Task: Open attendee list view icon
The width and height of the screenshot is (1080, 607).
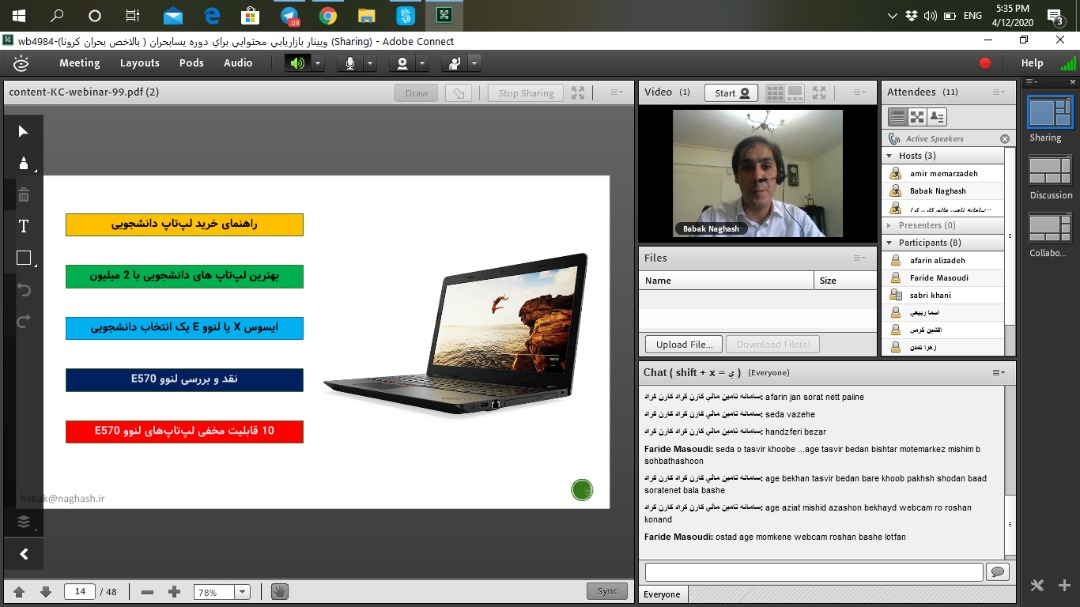Action: coord(897,117)
